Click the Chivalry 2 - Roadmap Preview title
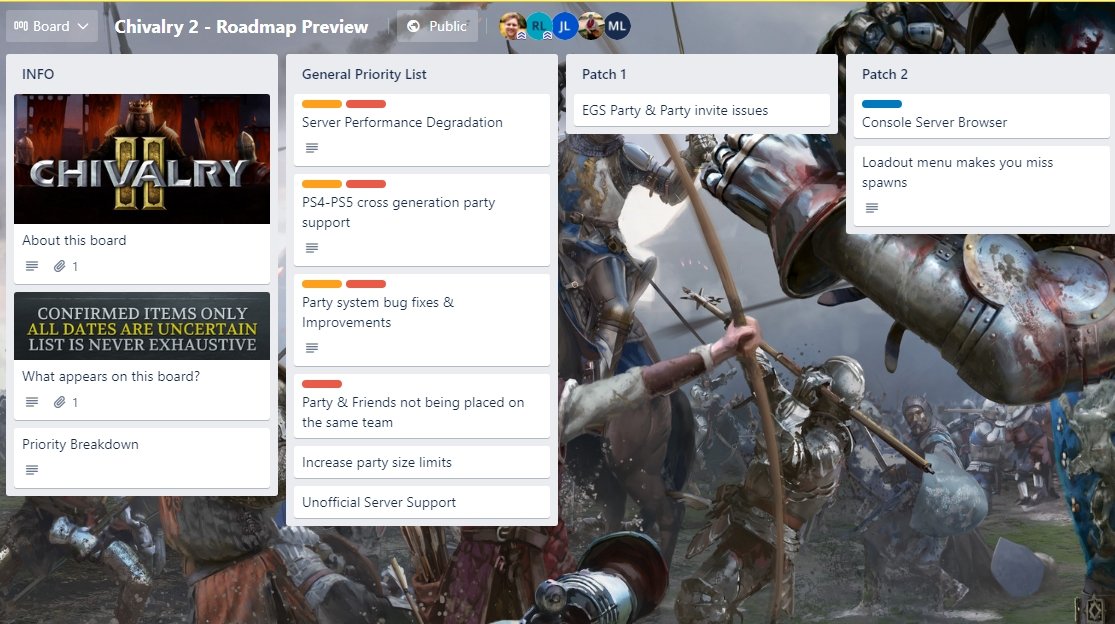 coord(241,26)
